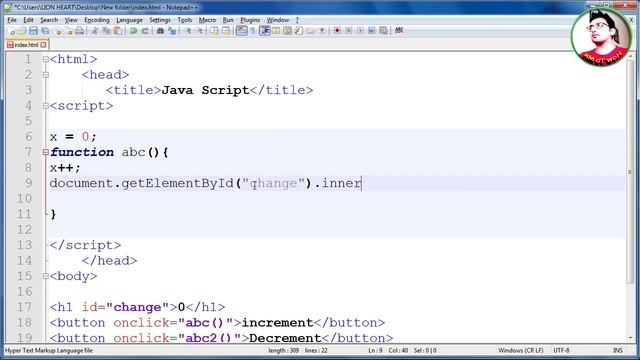Click the Save All toolbar icon
Image resolution: width=640 pixels, height=360 pixels.
click(45, 31)
